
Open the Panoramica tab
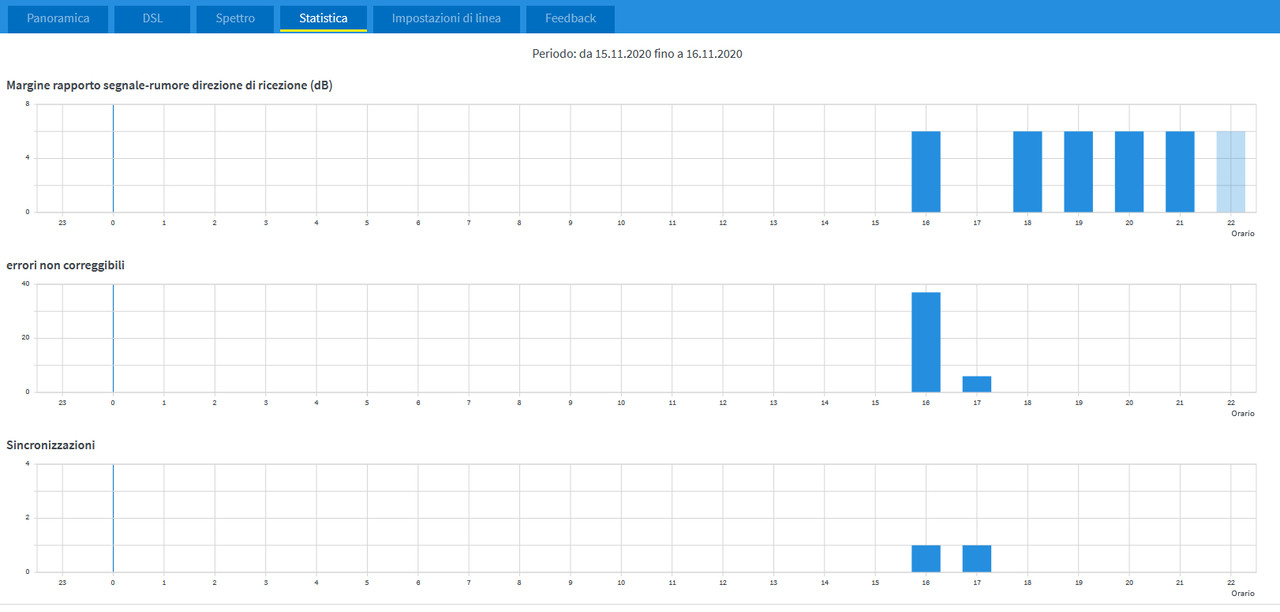[x=57, y=19]
